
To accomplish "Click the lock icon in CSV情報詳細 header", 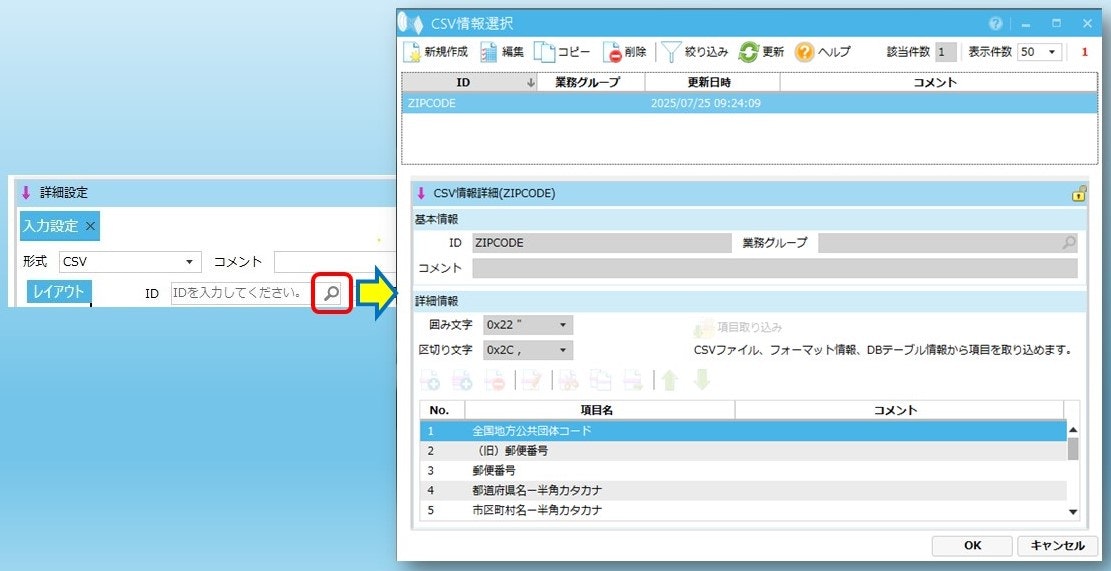I will [x=1078, y=193].
